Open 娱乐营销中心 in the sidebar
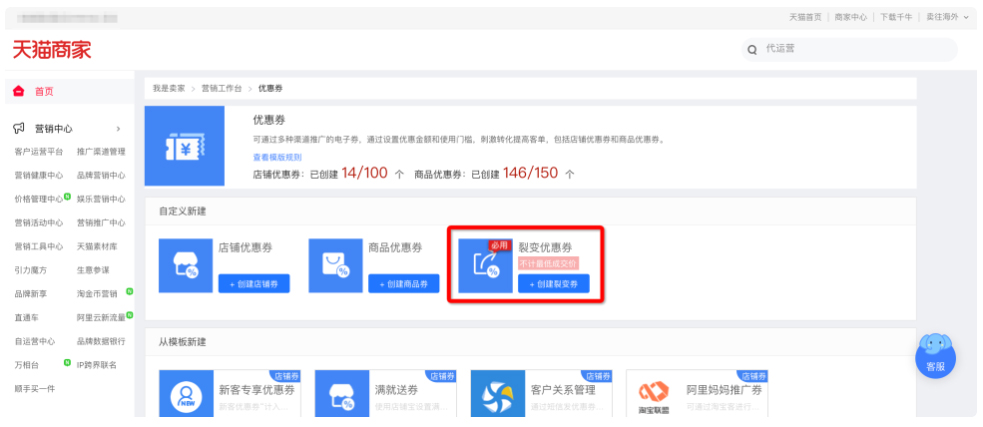Viewport: 983px width, 427px height. point(101,199)
